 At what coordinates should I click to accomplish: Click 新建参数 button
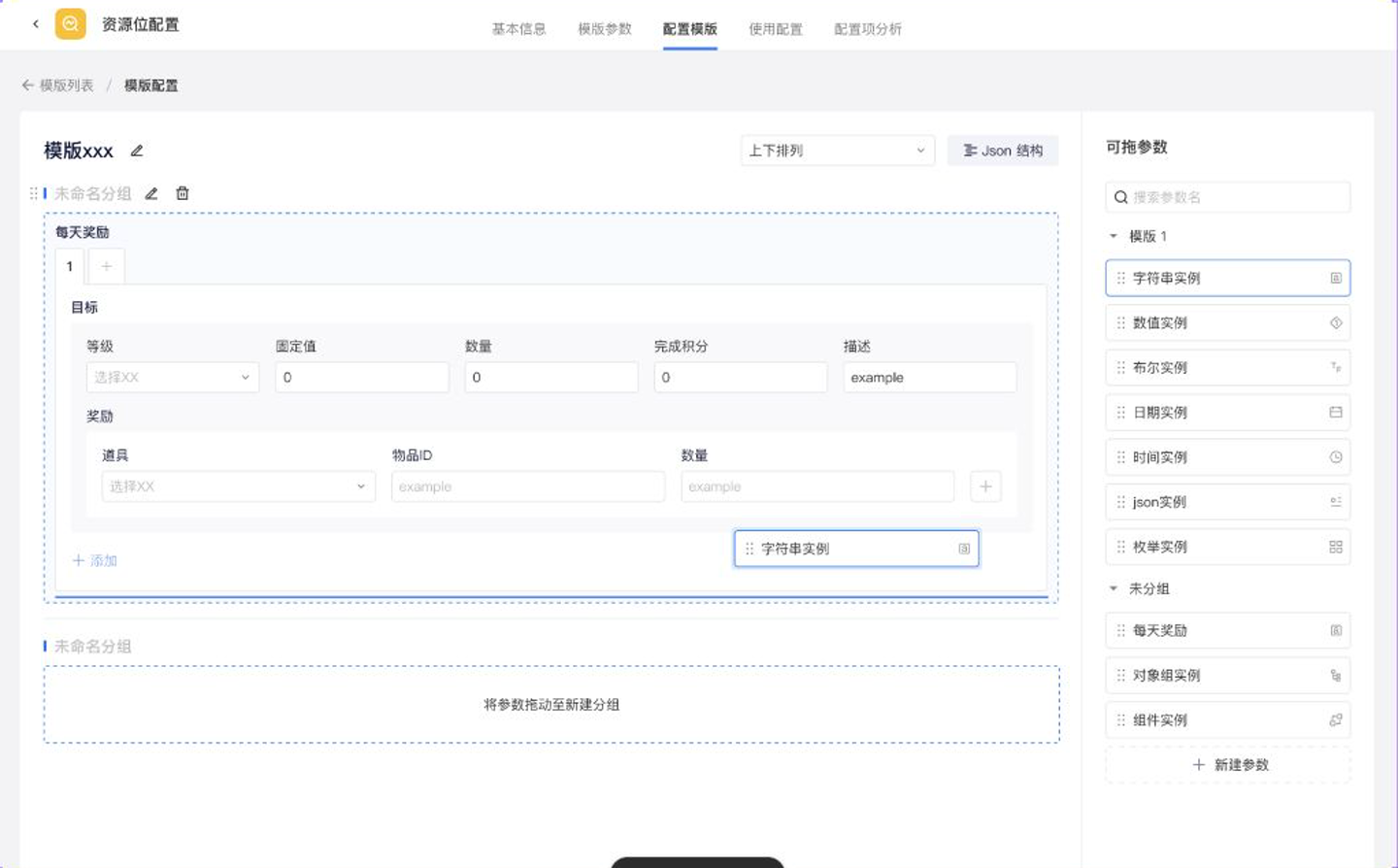pyautogui.click(x=1228, y=765)
